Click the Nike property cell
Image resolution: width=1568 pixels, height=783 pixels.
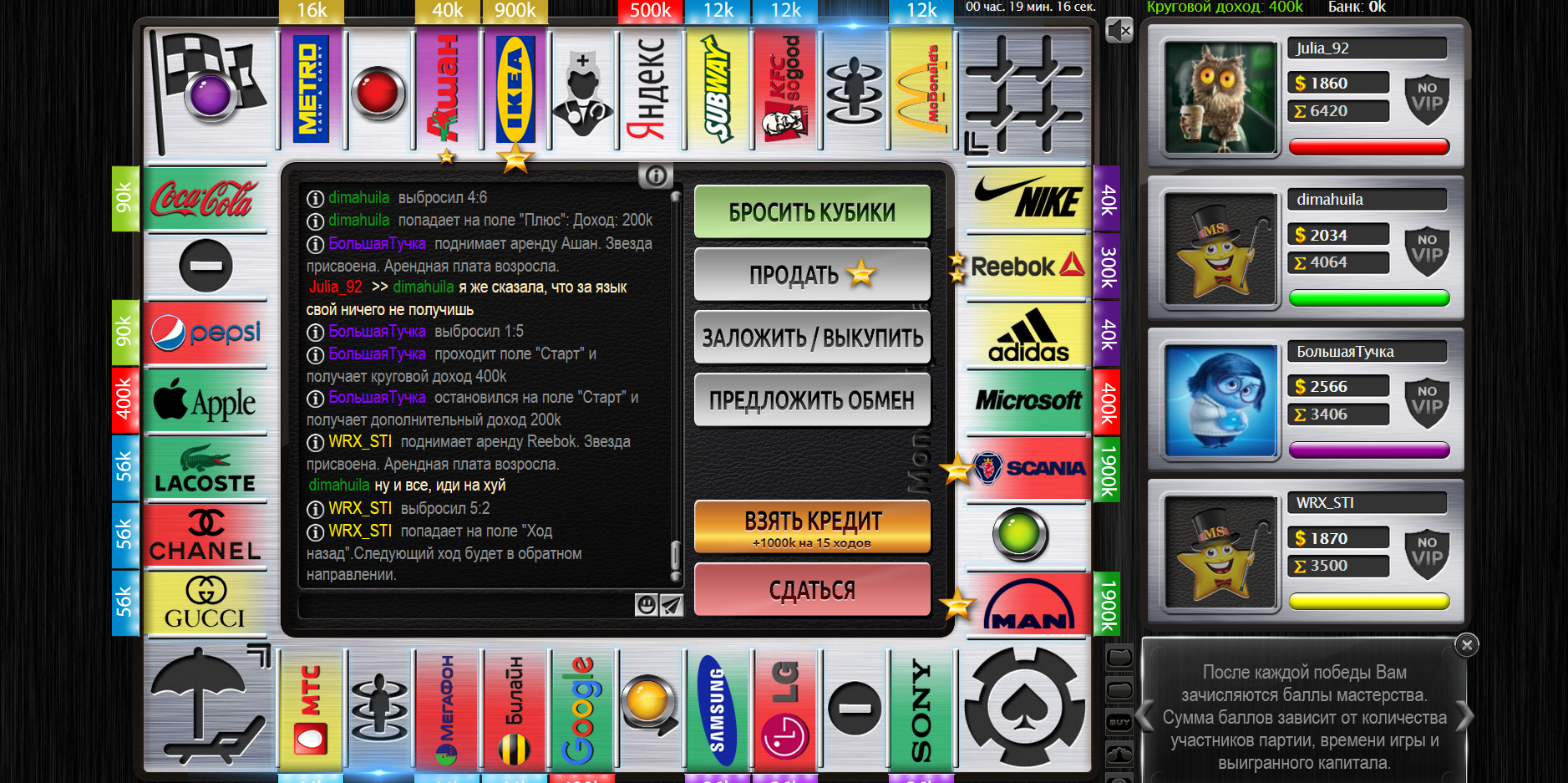click(1029, 198)
